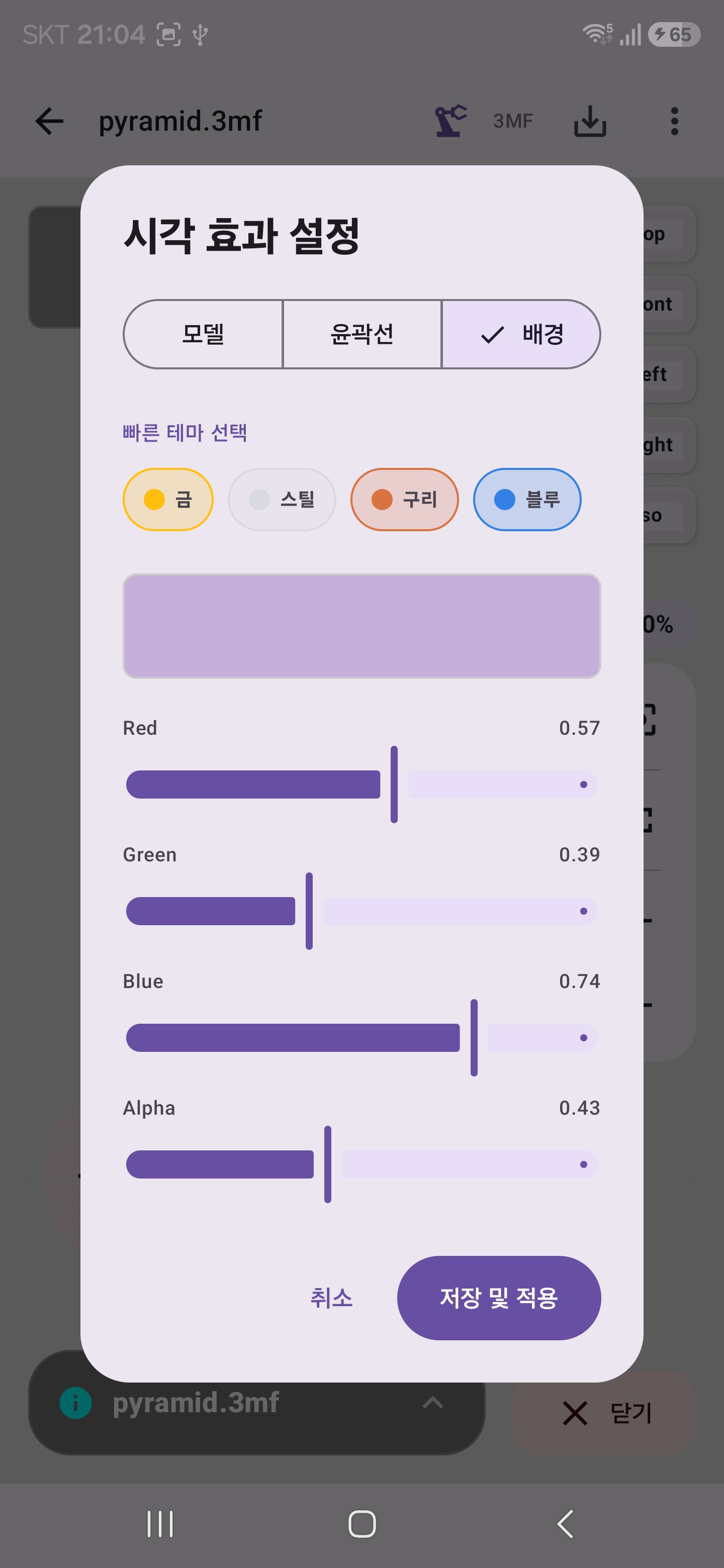Tap the back arrow beside pyramid.3mf

click(x=49, y=121)
